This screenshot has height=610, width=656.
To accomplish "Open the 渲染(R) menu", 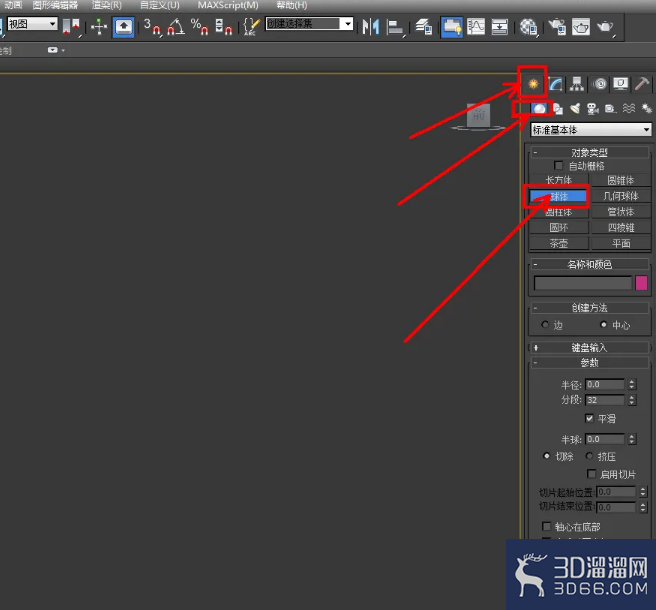I will 107,5.
